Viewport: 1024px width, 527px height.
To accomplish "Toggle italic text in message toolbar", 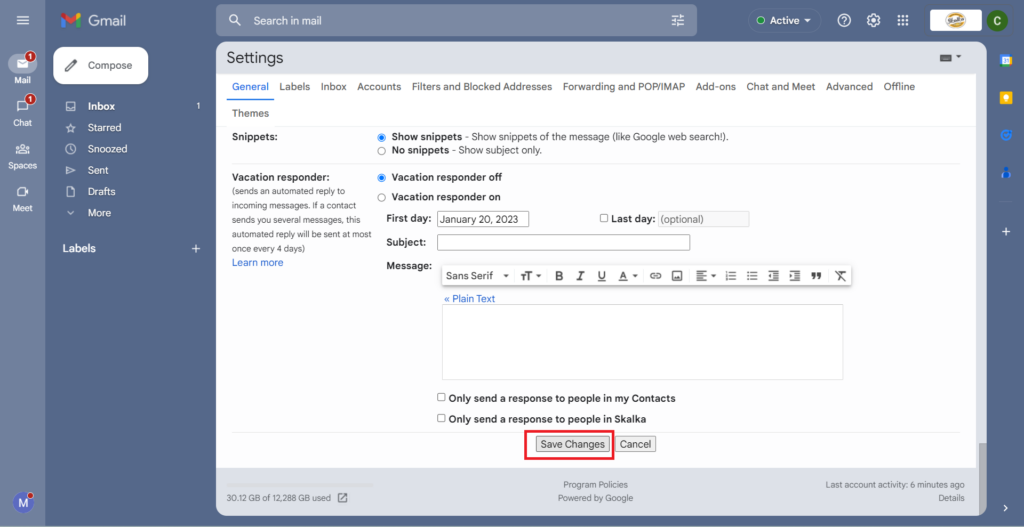I will click(580, 276).
